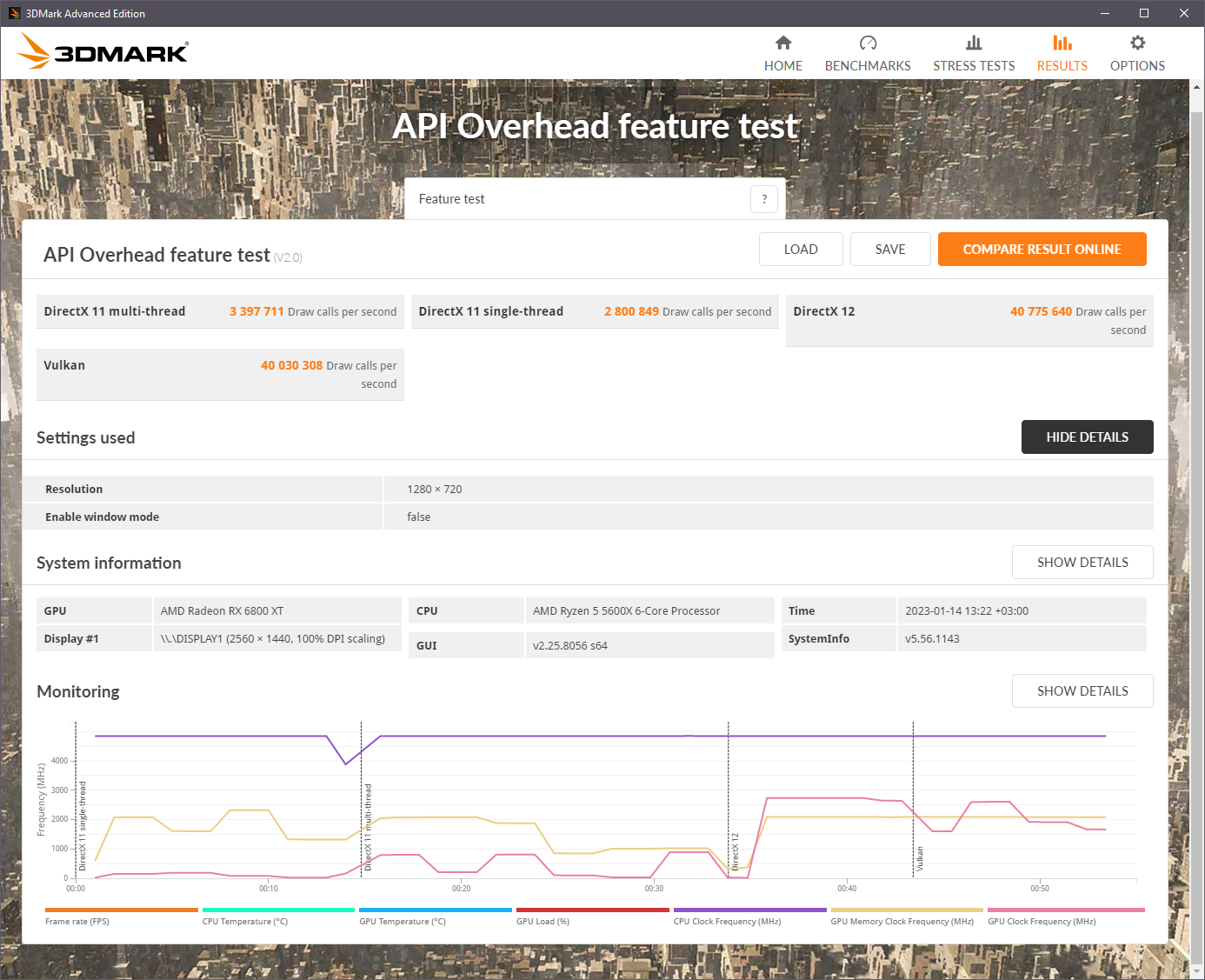Viewport: 1205px width, 980px height.
Task: Click the SystemInfo version v5.56.1143
Action: click(932, 639)
